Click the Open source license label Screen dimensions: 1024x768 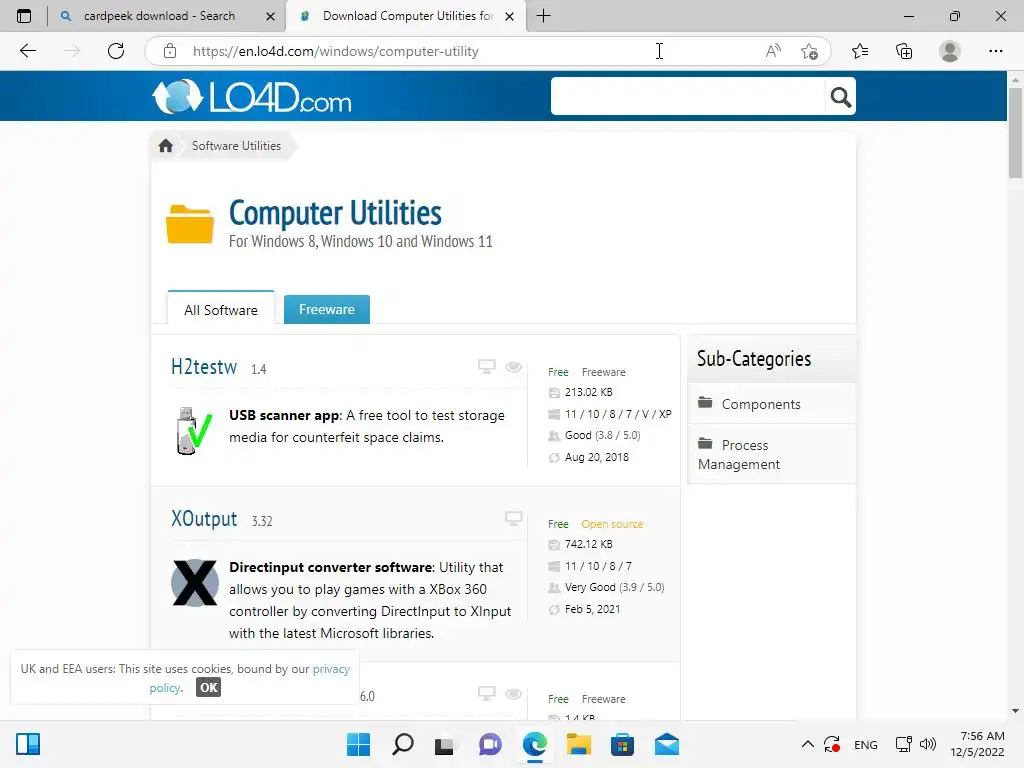[x=612, y=524]
